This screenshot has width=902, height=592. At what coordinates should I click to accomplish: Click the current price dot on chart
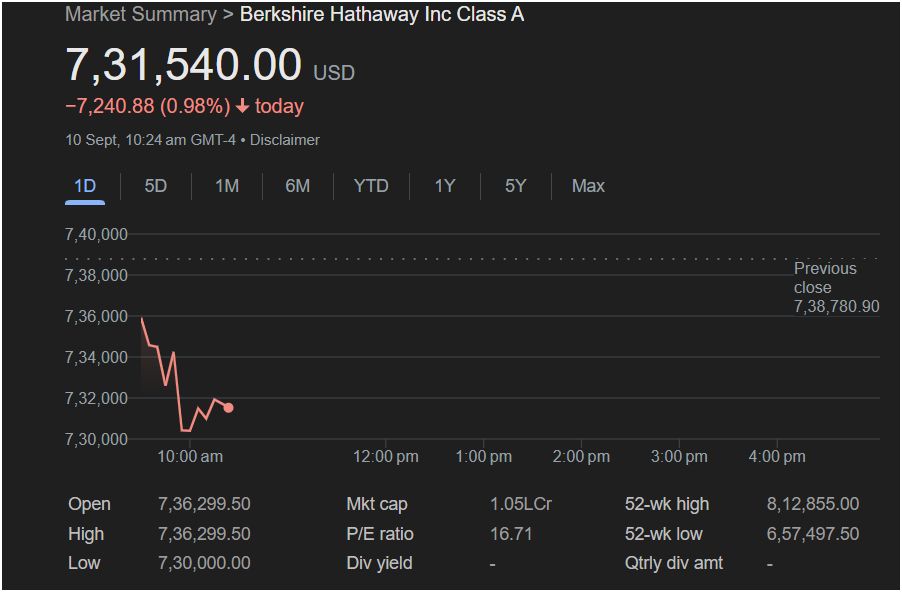point(228,408)
